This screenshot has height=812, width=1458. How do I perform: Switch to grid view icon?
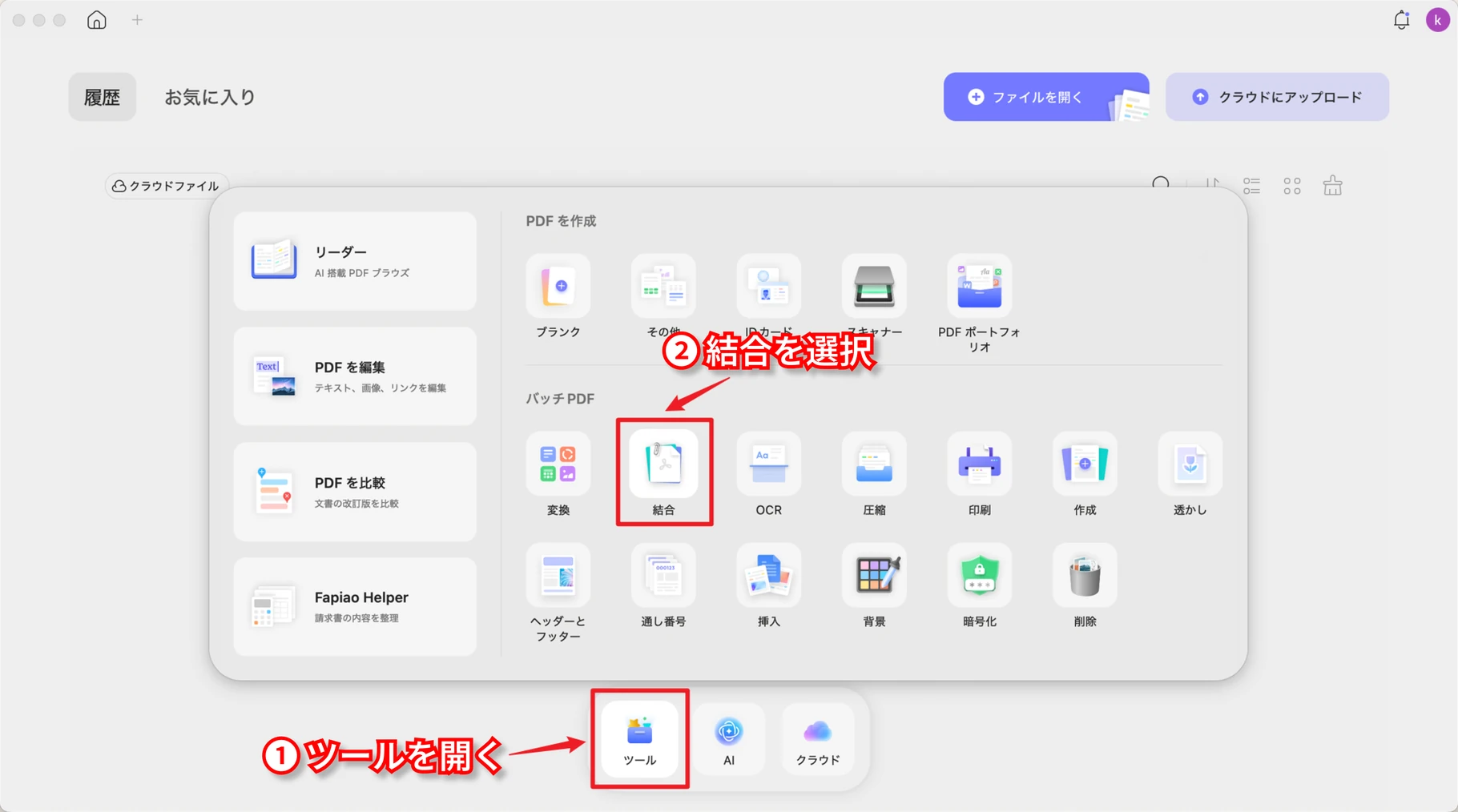(x=1292, y=186)
